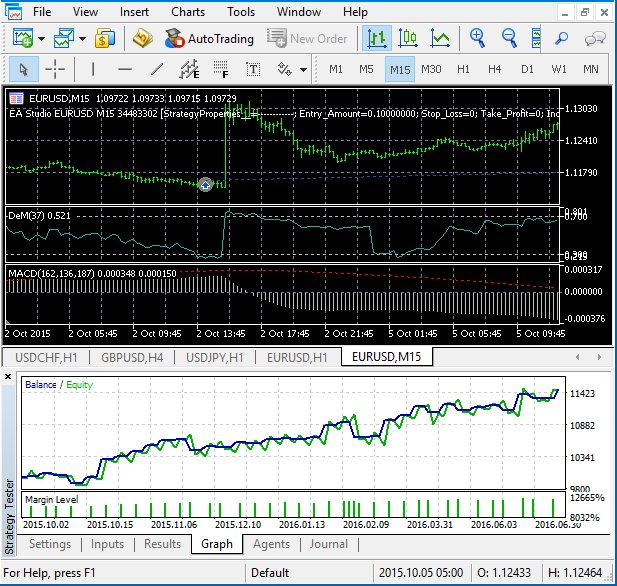The height and width of the screenshot is (586, 617).
Task: Switch timeframe to M5
Action: point(366,69)
